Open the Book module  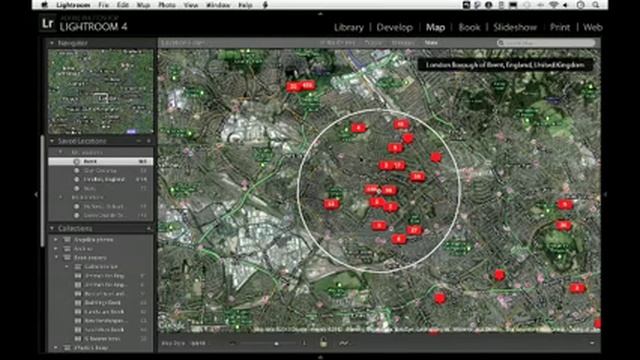tap(469, 27)
